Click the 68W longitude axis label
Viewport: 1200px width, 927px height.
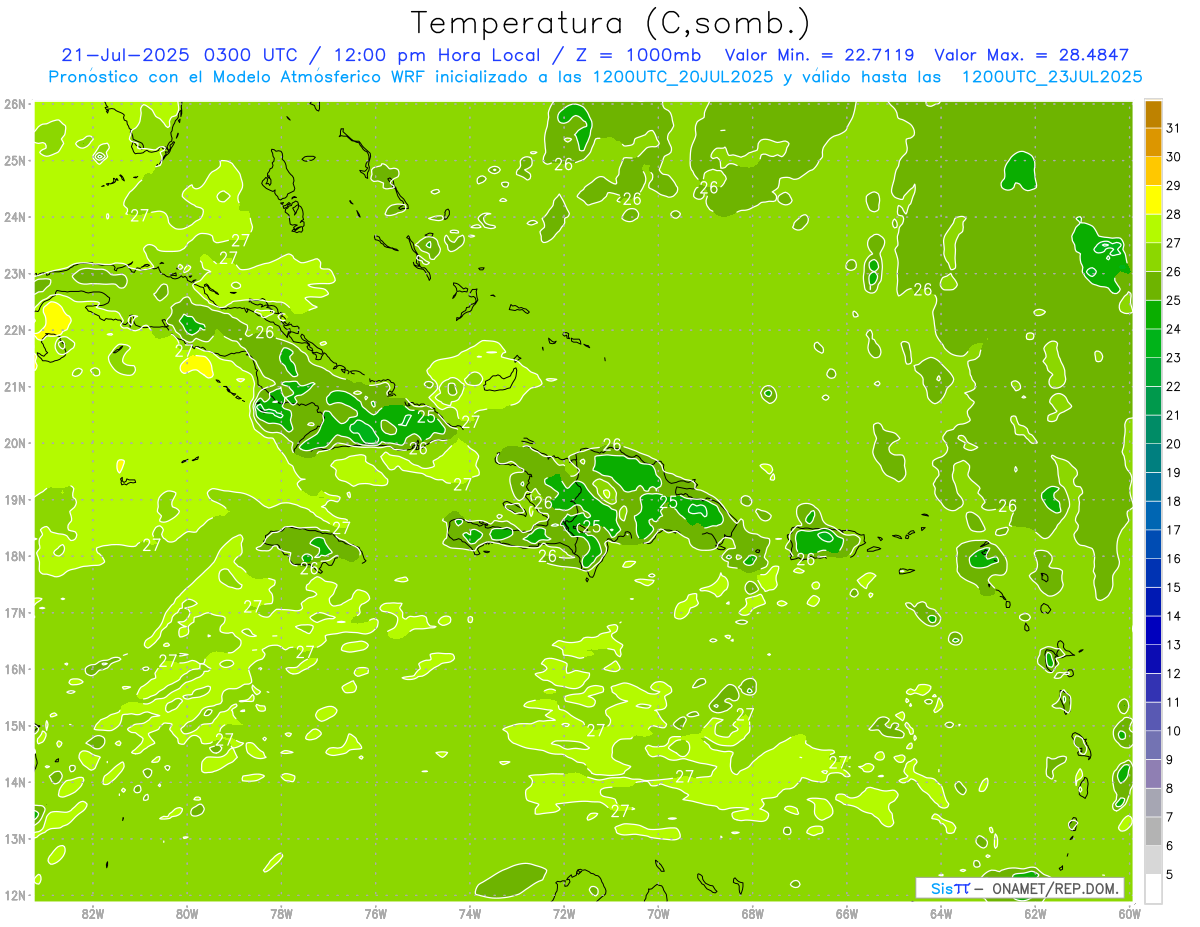pos(753,913)
